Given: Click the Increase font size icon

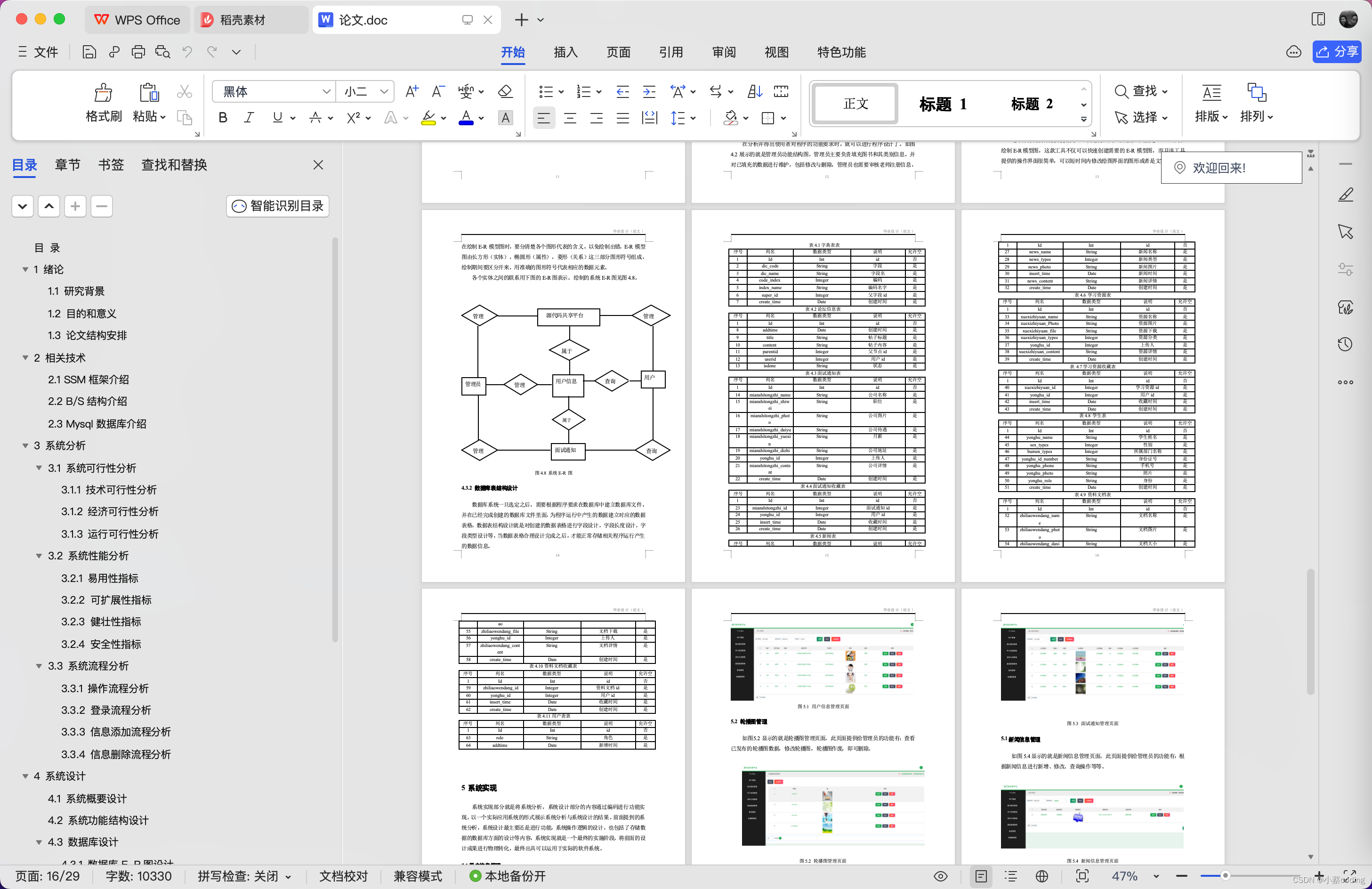Looking at the screenshot, I should click(x=412, y=91).
